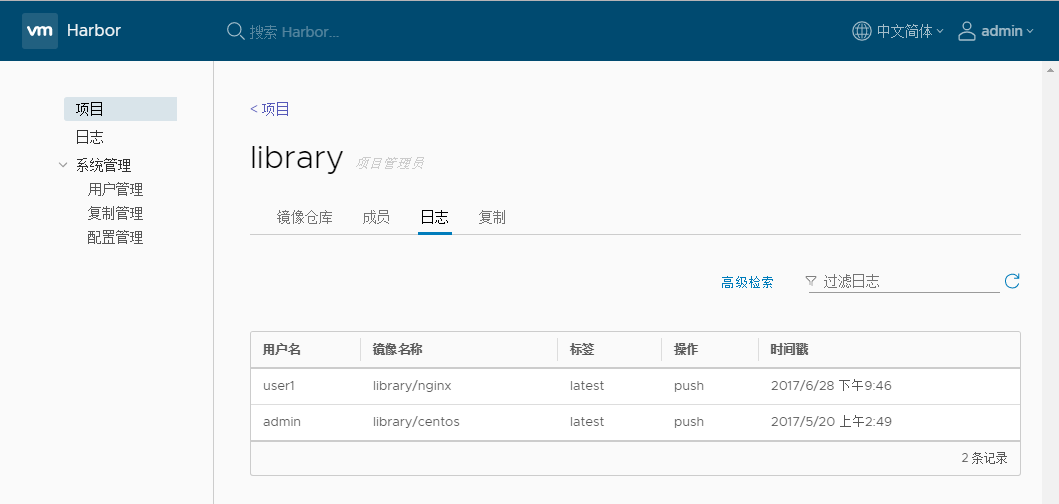
Task: Switch to the 复制 tab
Action: point(492,218)
